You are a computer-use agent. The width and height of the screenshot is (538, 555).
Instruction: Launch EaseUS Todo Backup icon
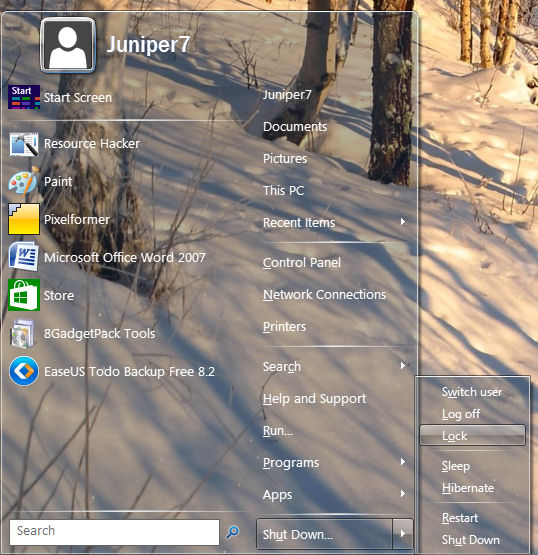(24, 371)
